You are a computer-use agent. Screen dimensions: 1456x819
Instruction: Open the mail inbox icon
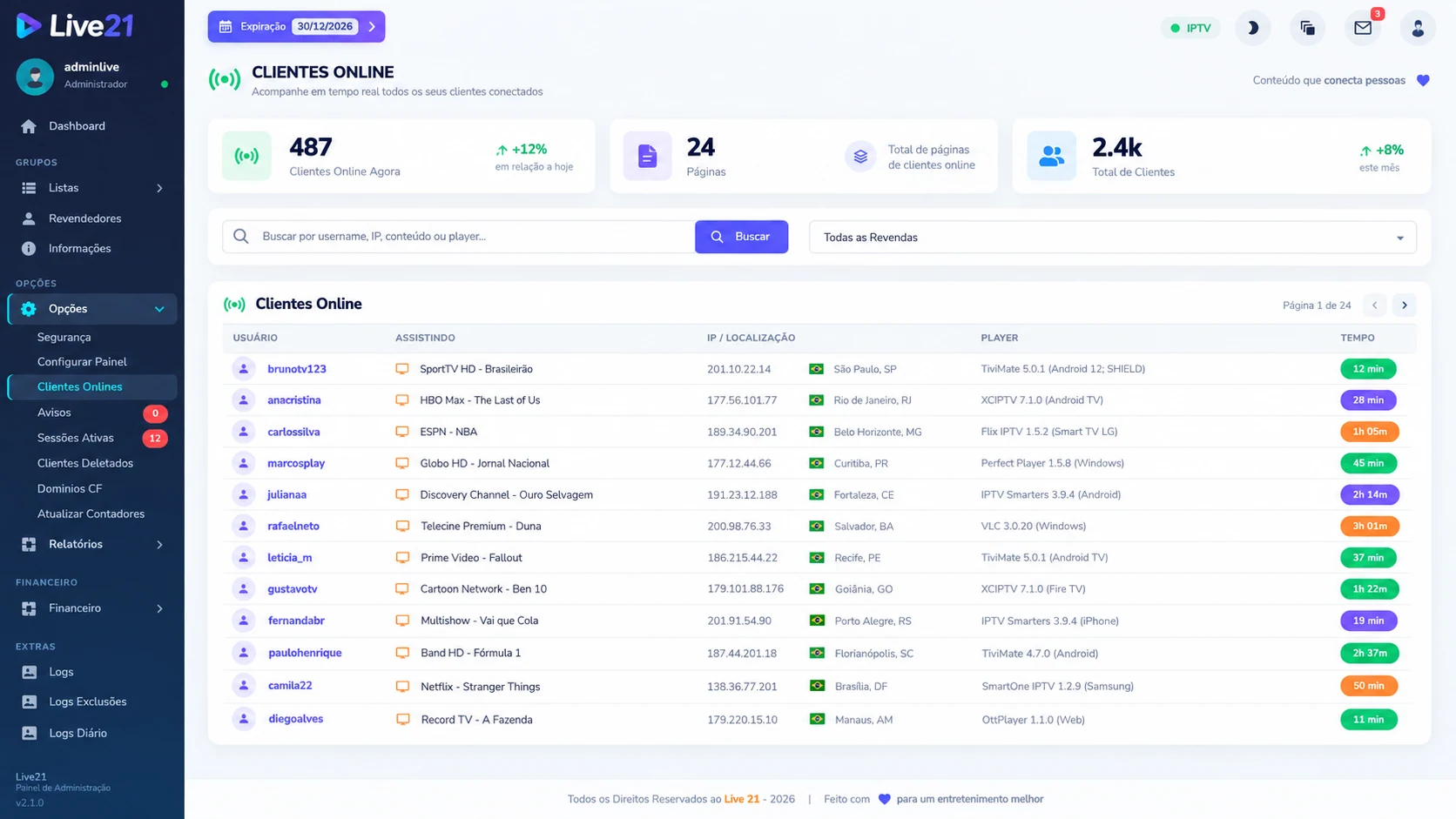pyautogui.click(x=1363, y=28)
